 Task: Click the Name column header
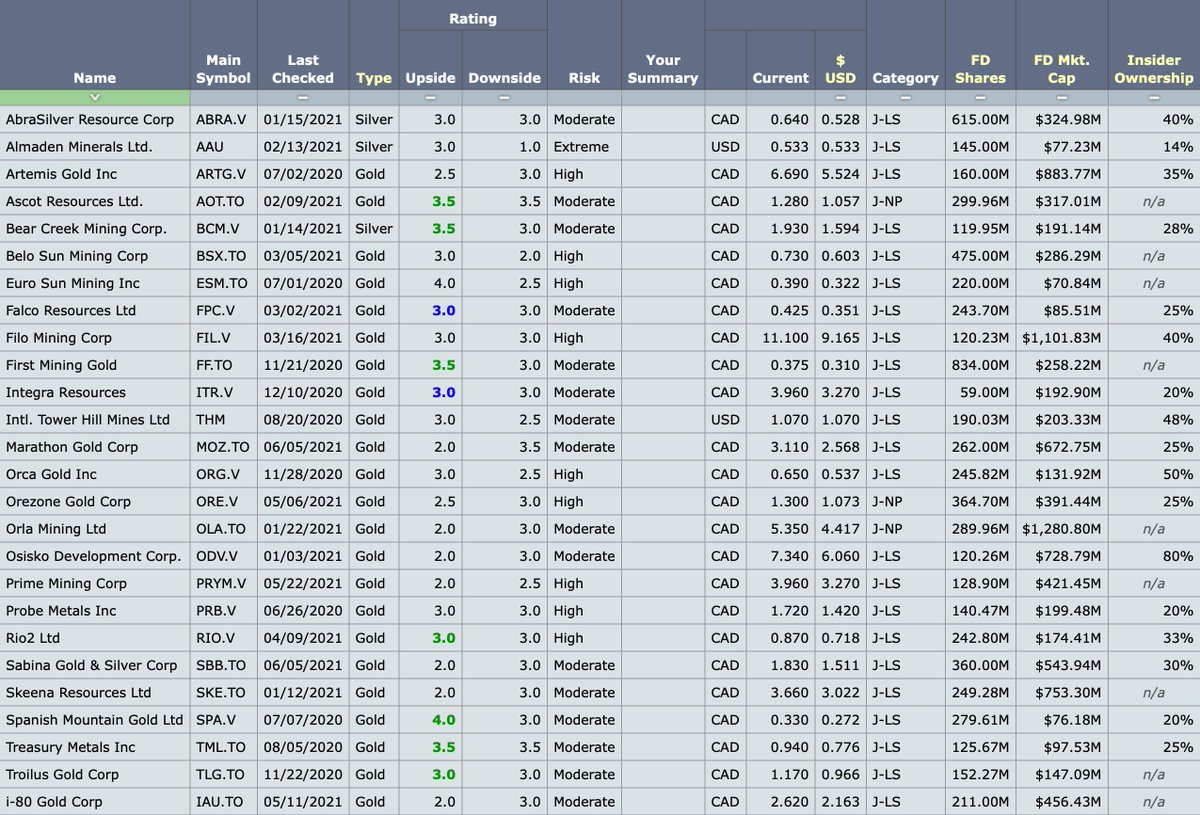click(95, 78)
